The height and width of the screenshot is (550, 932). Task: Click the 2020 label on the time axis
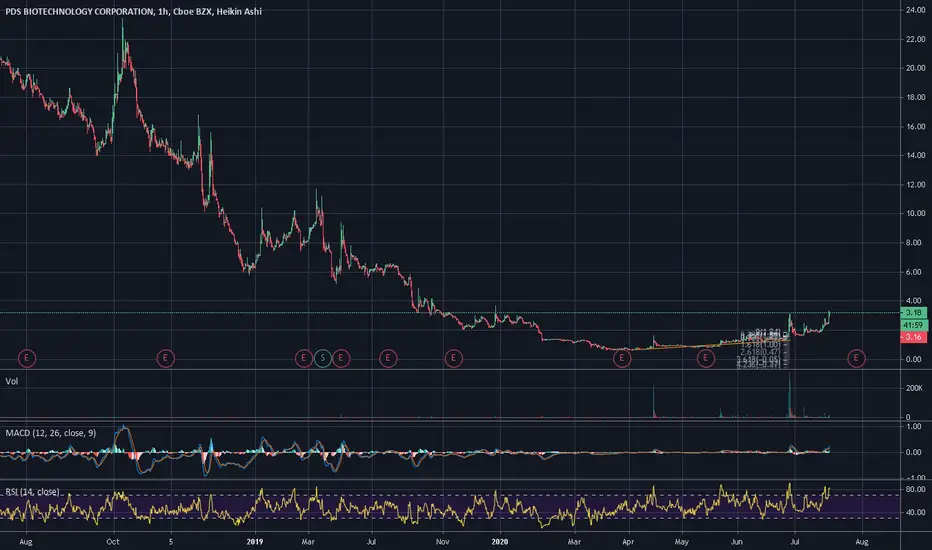pos(500,542)
